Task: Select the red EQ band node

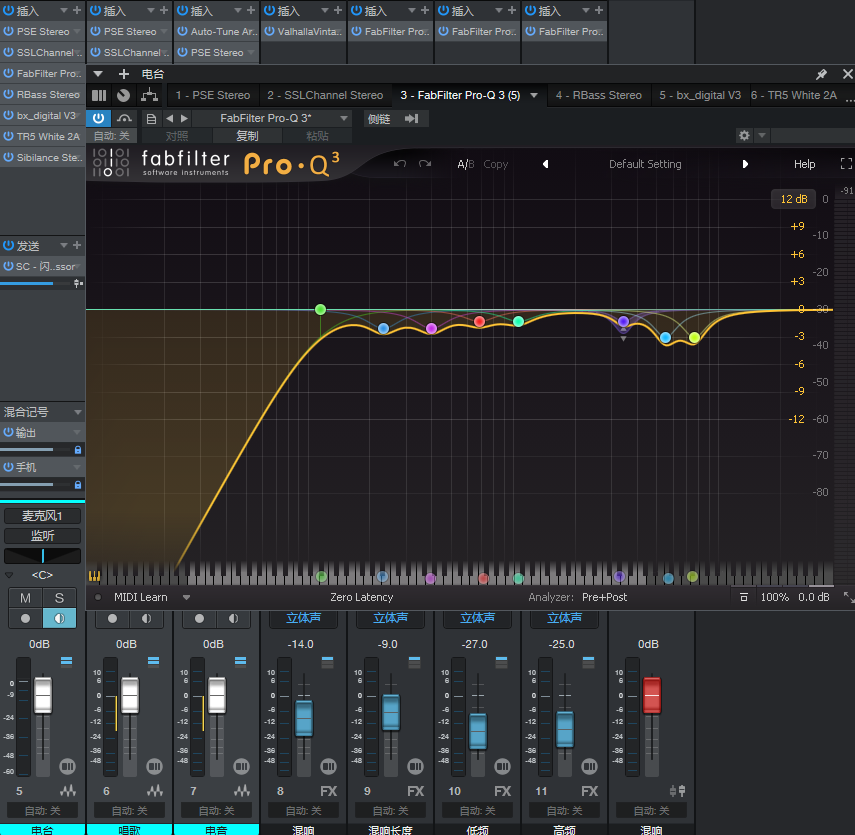Action: [479, 321]
